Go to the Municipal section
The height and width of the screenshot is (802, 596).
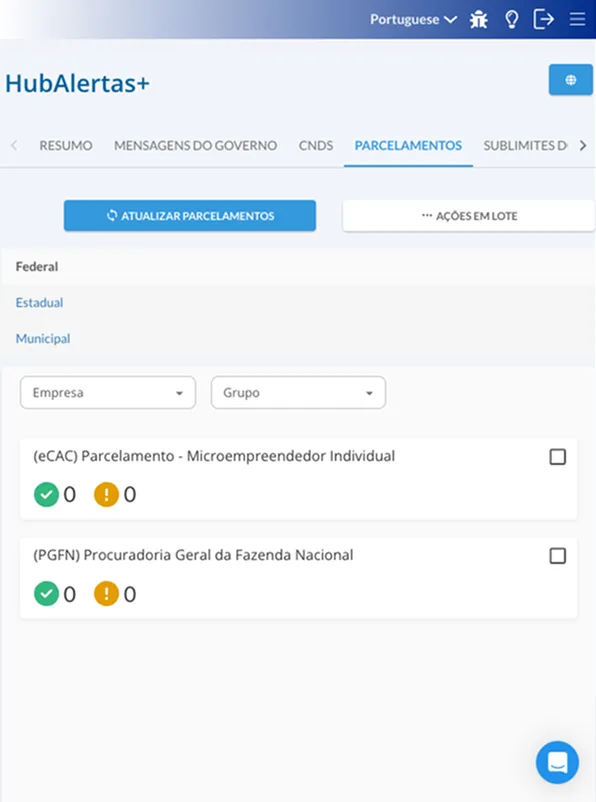click(43, 339)
